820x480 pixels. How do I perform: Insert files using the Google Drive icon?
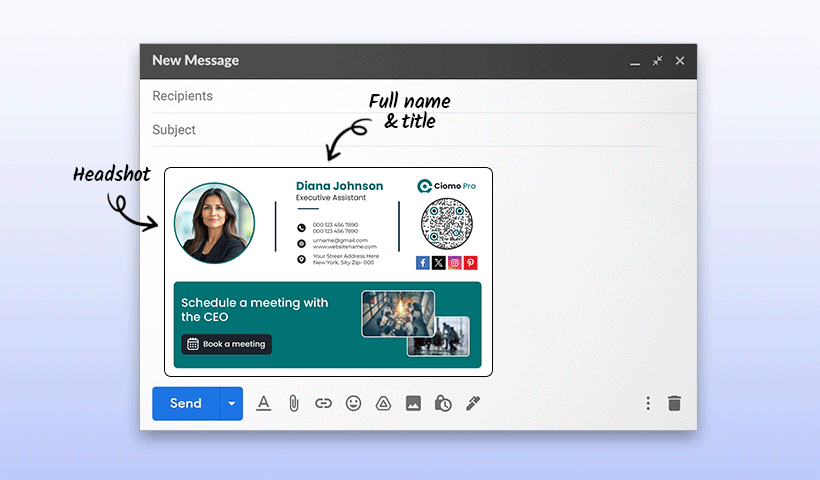tap(382, 403)
